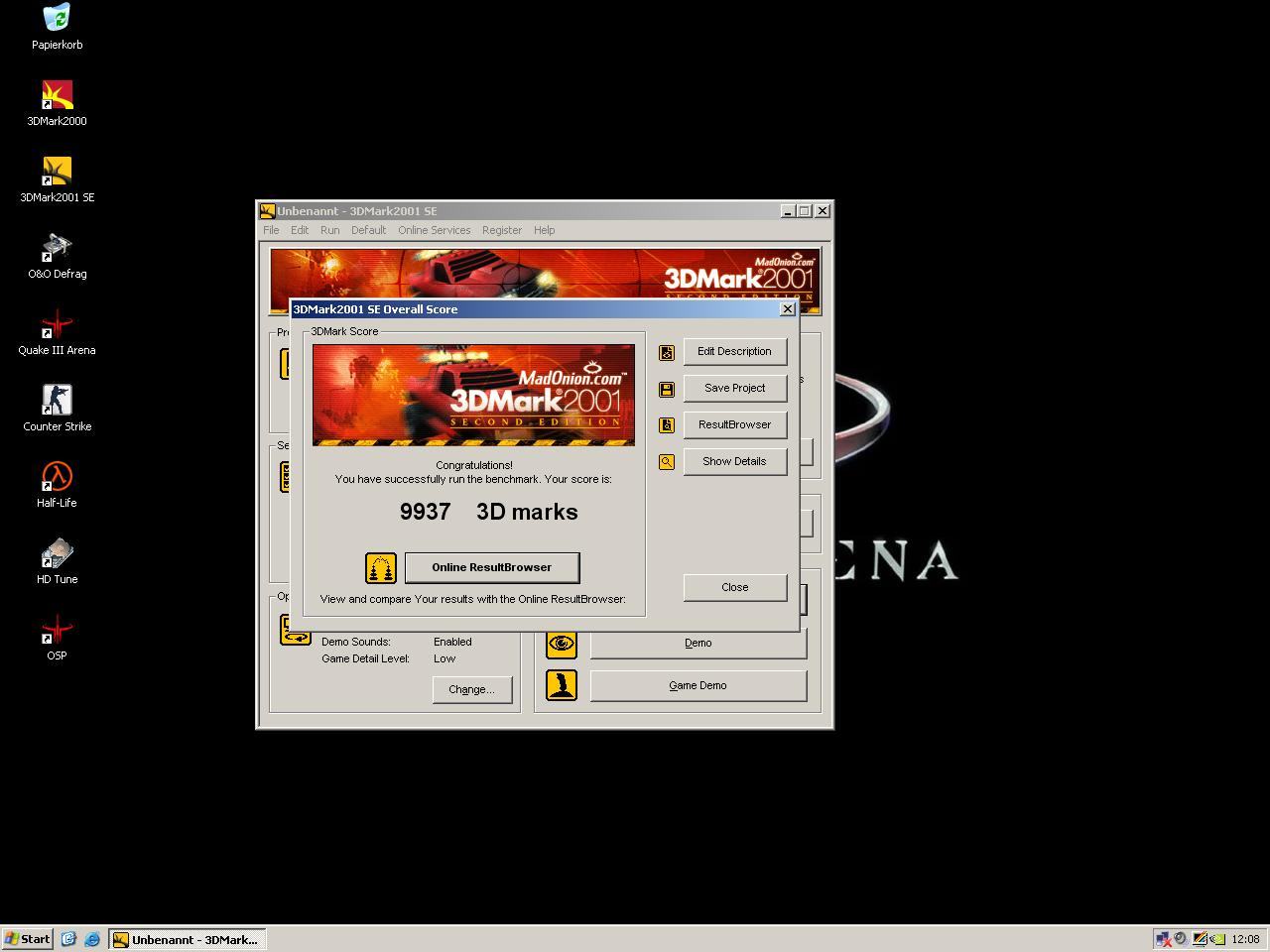Select the HD Tune desktop shortcut
The height and width of the screenshot is (952, 1270).
pos(57,553)
